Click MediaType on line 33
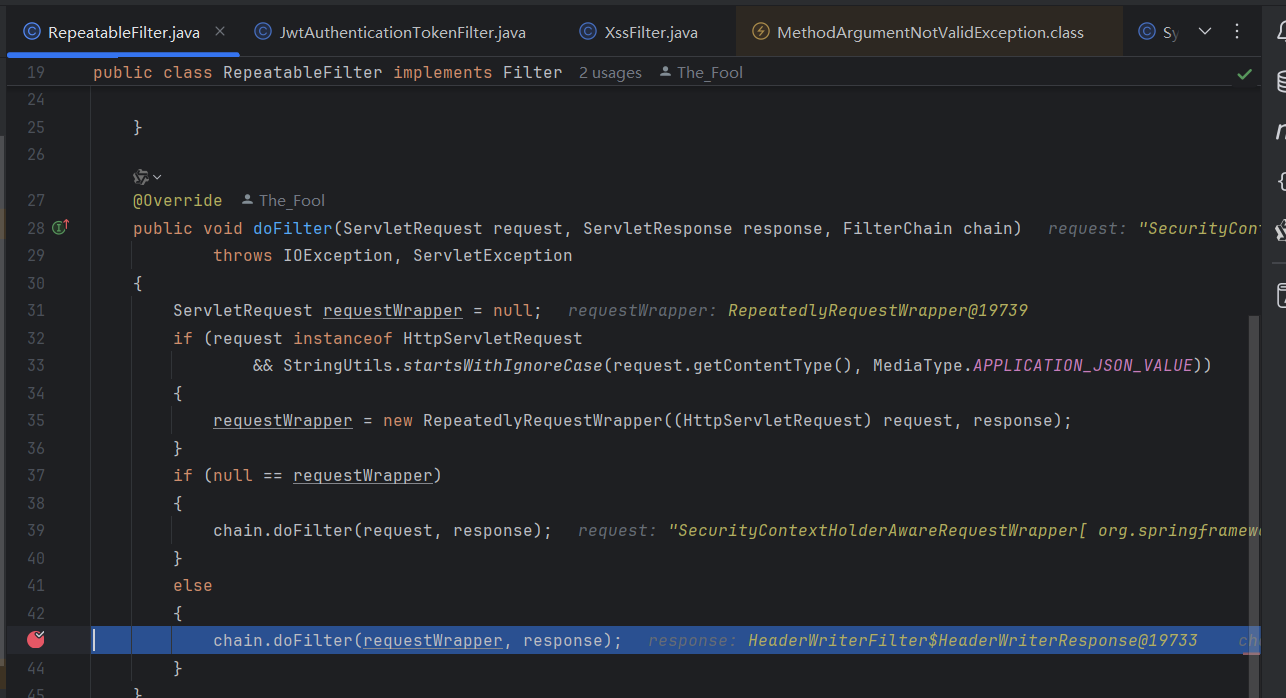 pos(918,365)
